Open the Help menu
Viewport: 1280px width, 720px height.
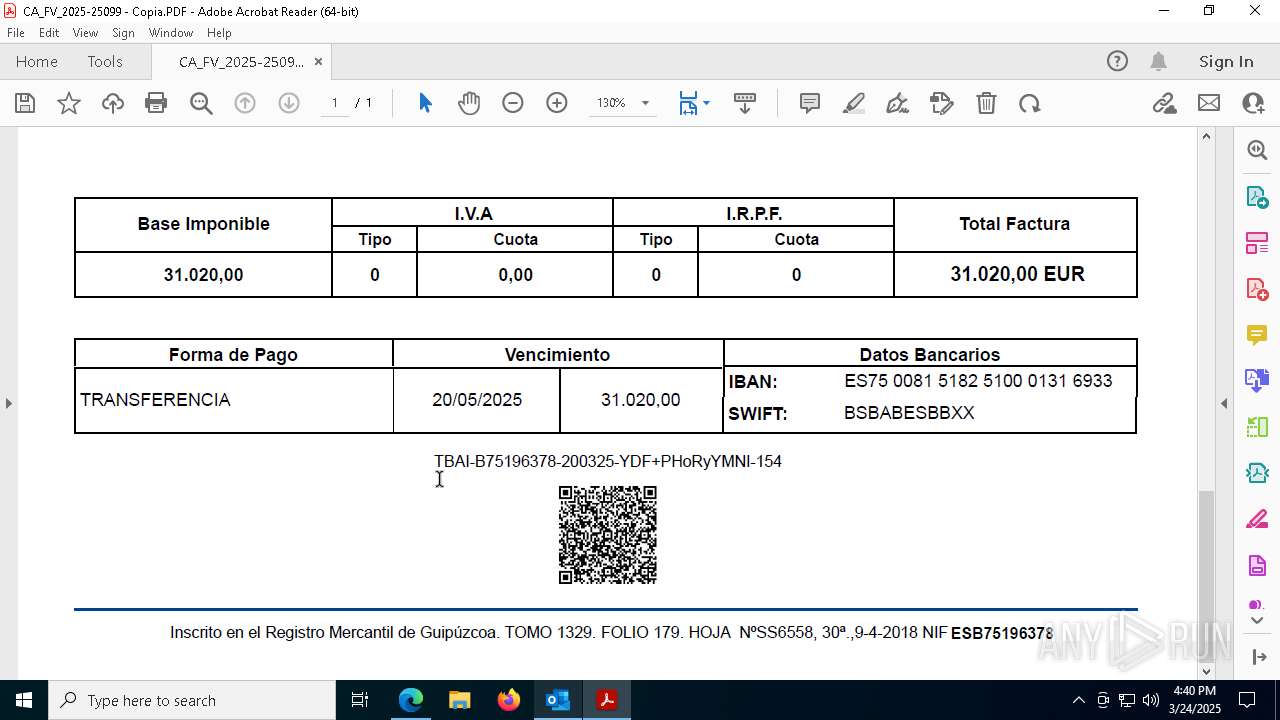(219, 33)
